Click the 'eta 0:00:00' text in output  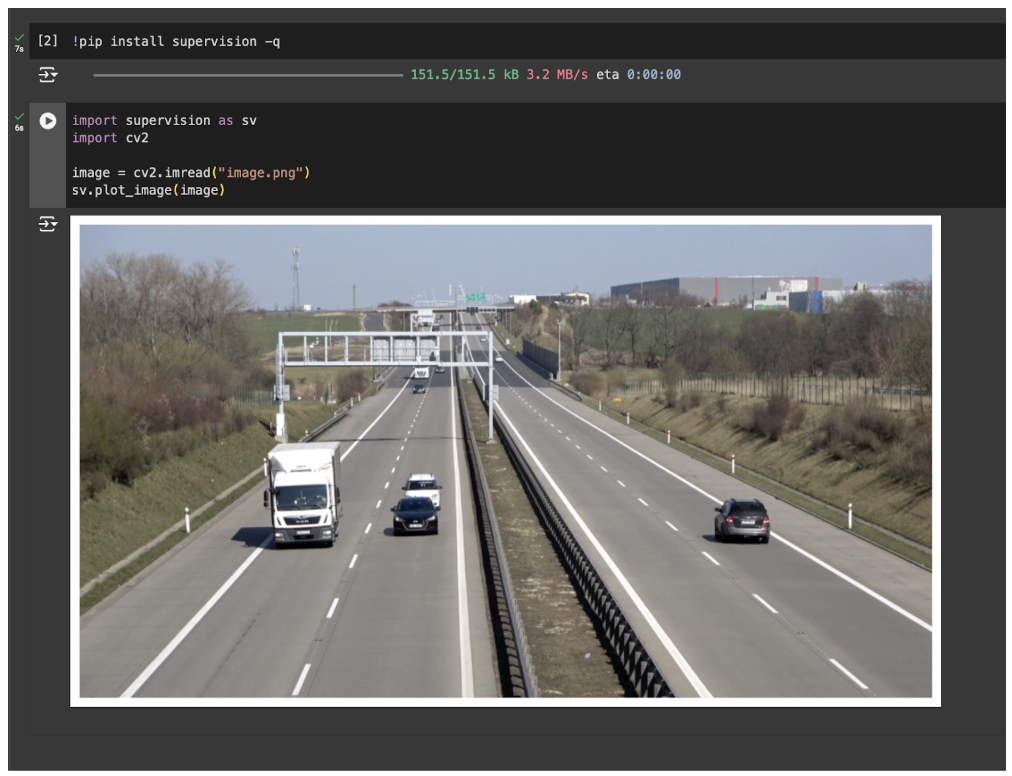[638, 75]
